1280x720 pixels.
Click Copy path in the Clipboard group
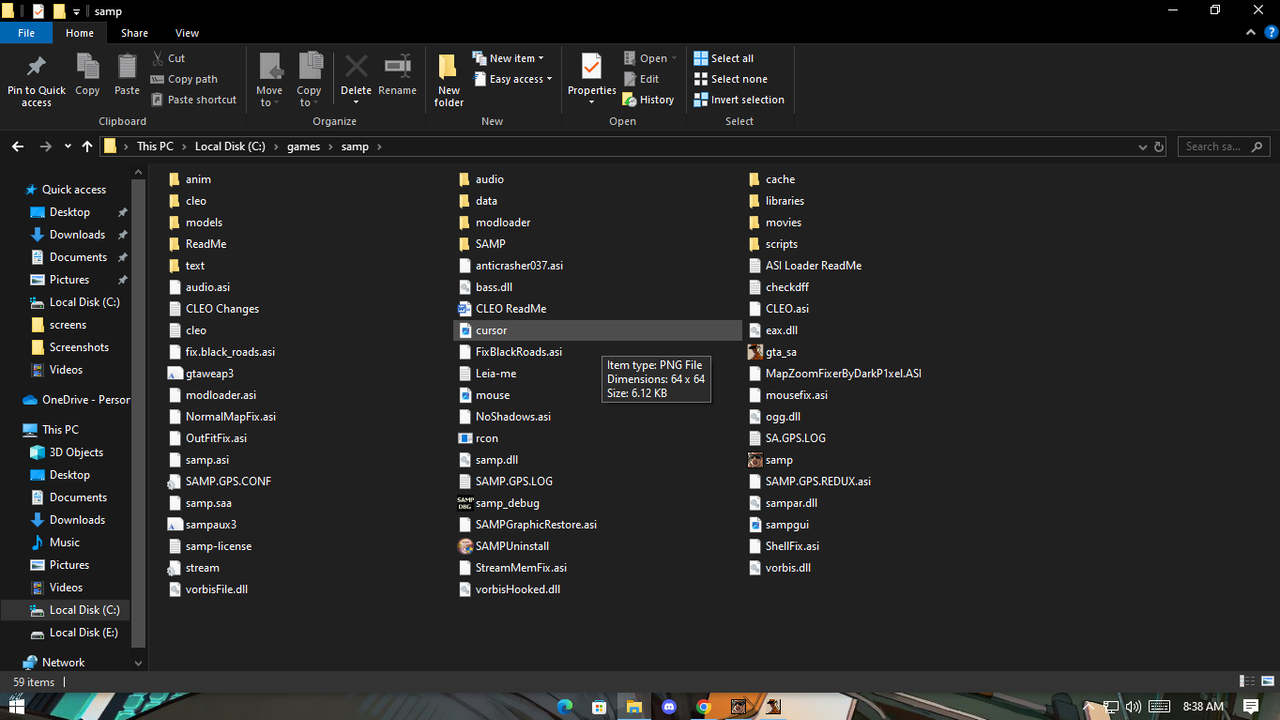[184, 79]
